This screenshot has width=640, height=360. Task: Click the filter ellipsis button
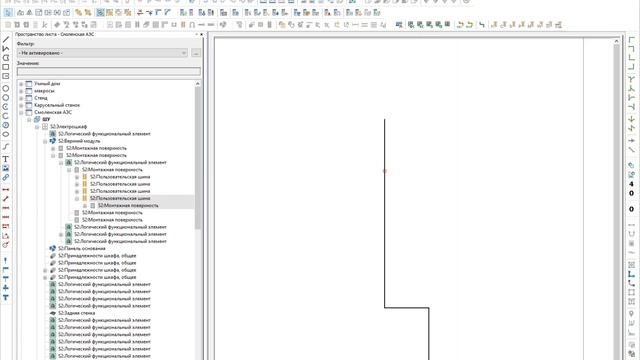196,53
